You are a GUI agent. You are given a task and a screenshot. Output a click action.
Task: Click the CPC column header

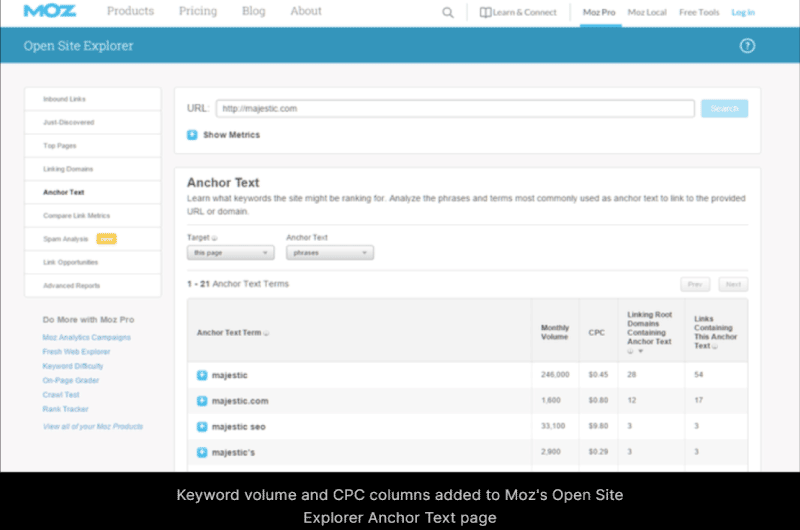596,333
